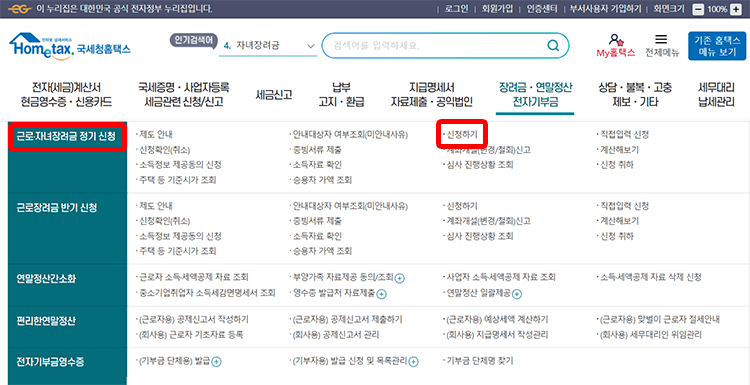Select 근로장려금 반기 신청 category
Viewport: 750px width, 385px height.
(x=56, y=208)
